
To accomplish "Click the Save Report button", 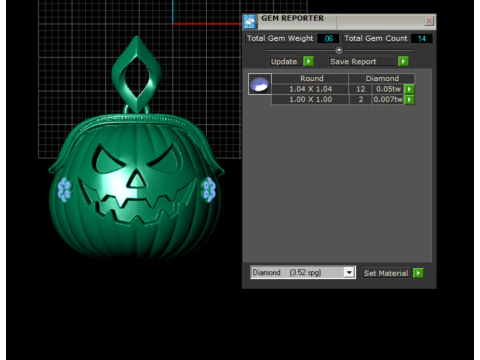I will point(362,61).
